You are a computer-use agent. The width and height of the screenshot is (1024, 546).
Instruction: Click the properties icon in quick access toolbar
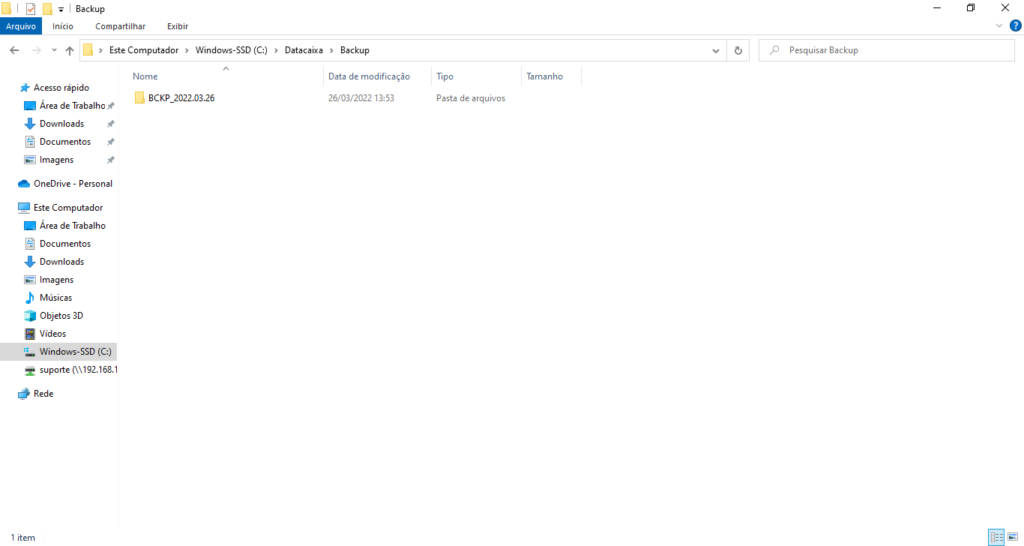[31, 9]
